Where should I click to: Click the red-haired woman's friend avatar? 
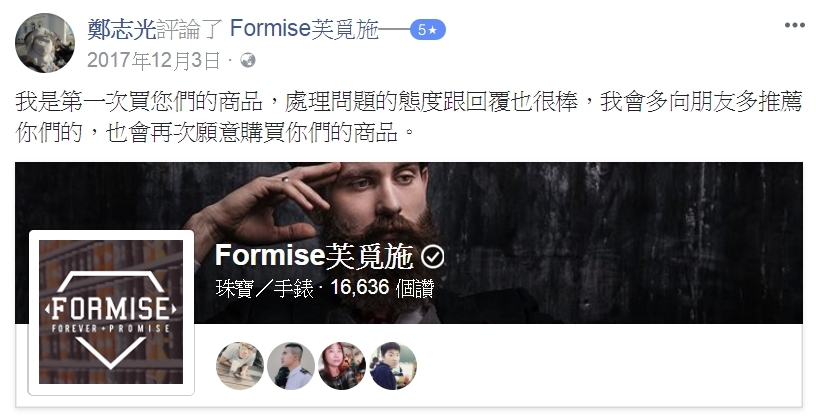pos(342,366)
